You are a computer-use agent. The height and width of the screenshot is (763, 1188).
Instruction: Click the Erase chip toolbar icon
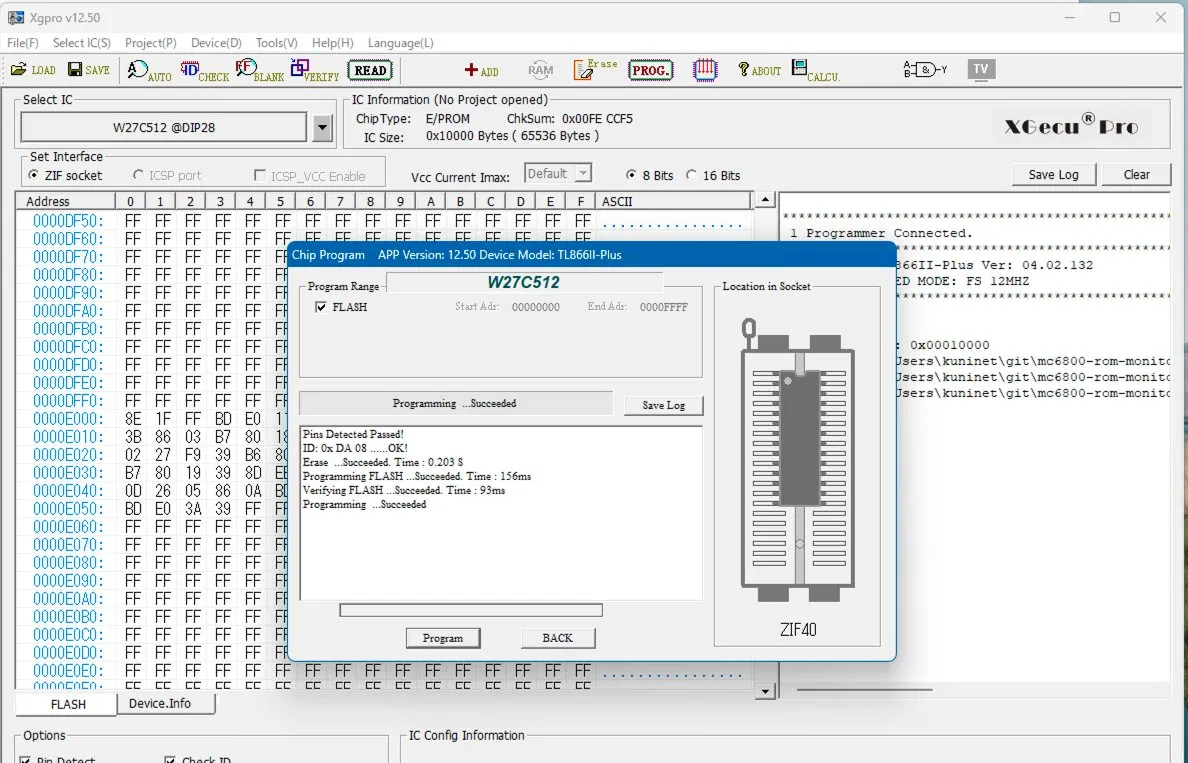tap(596, 70)
